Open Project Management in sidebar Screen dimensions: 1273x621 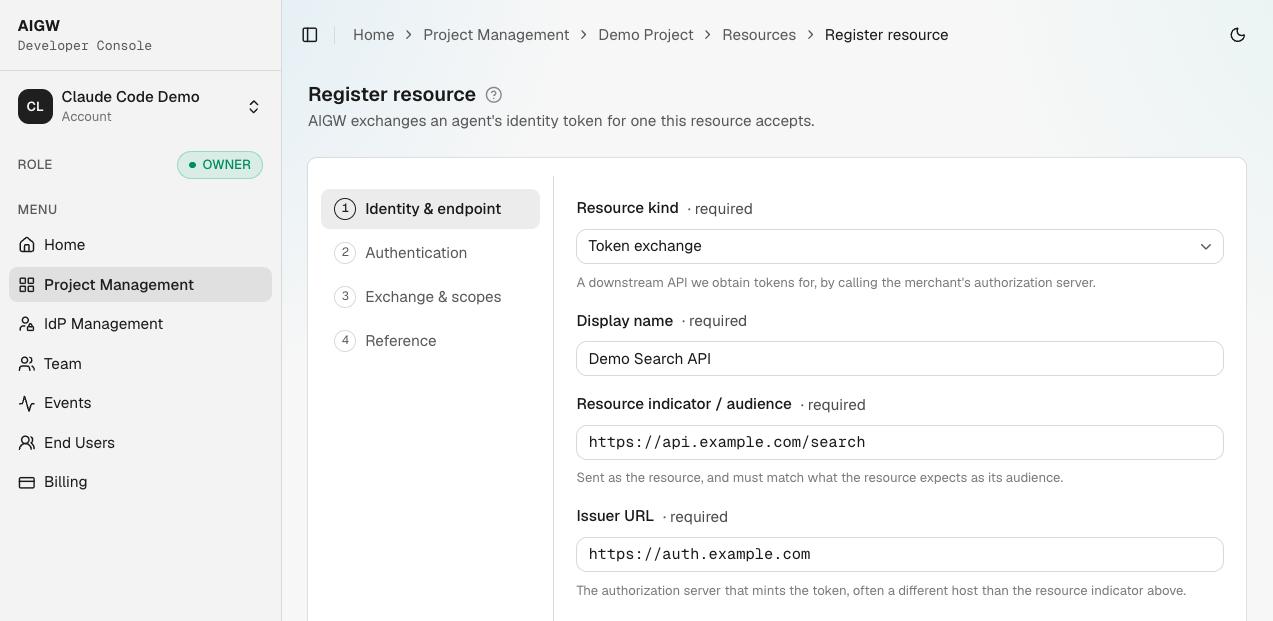tap(140, 285)
